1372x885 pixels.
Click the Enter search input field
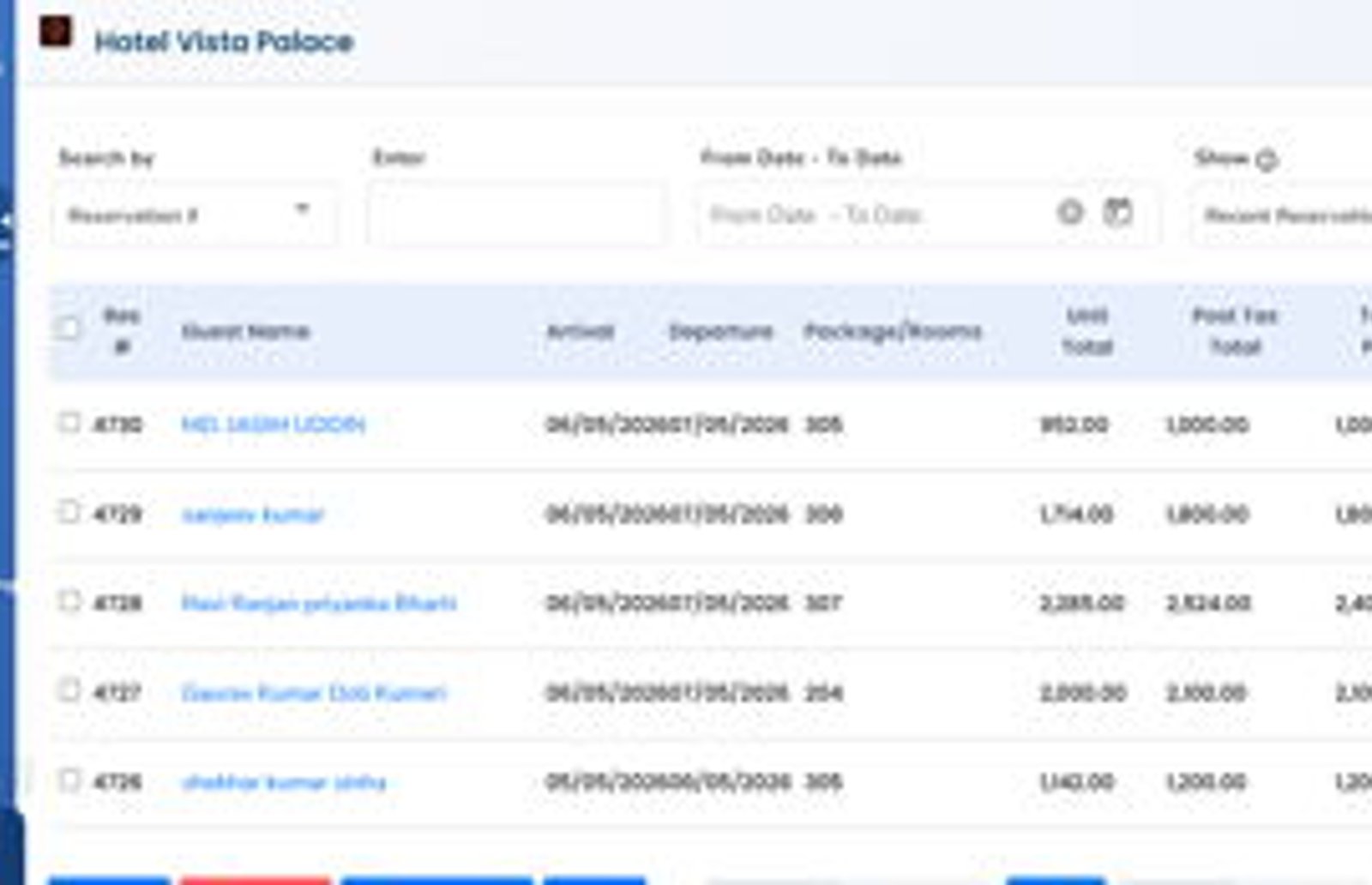pos(517,214)
